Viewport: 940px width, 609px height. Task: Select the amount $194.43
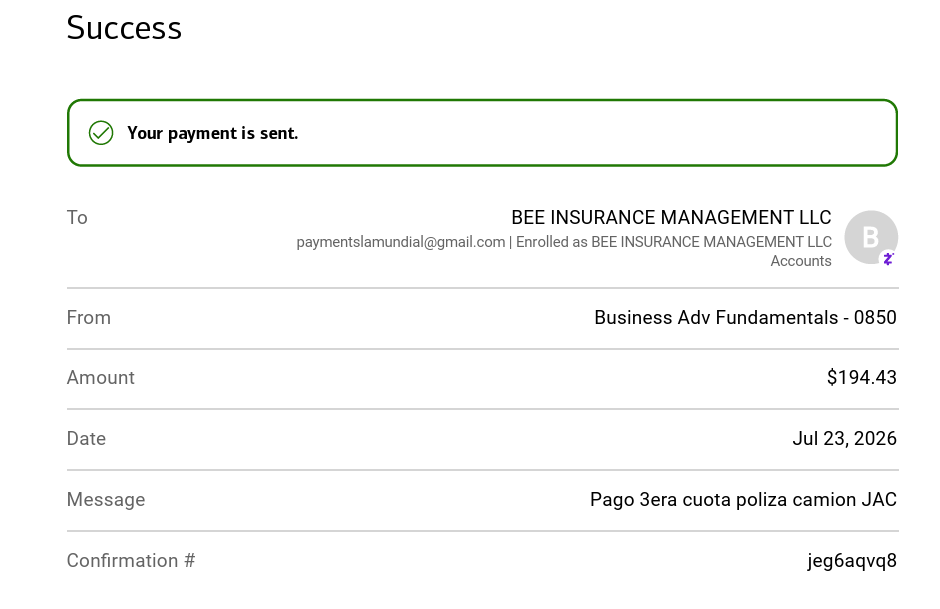tap(861, 378)
